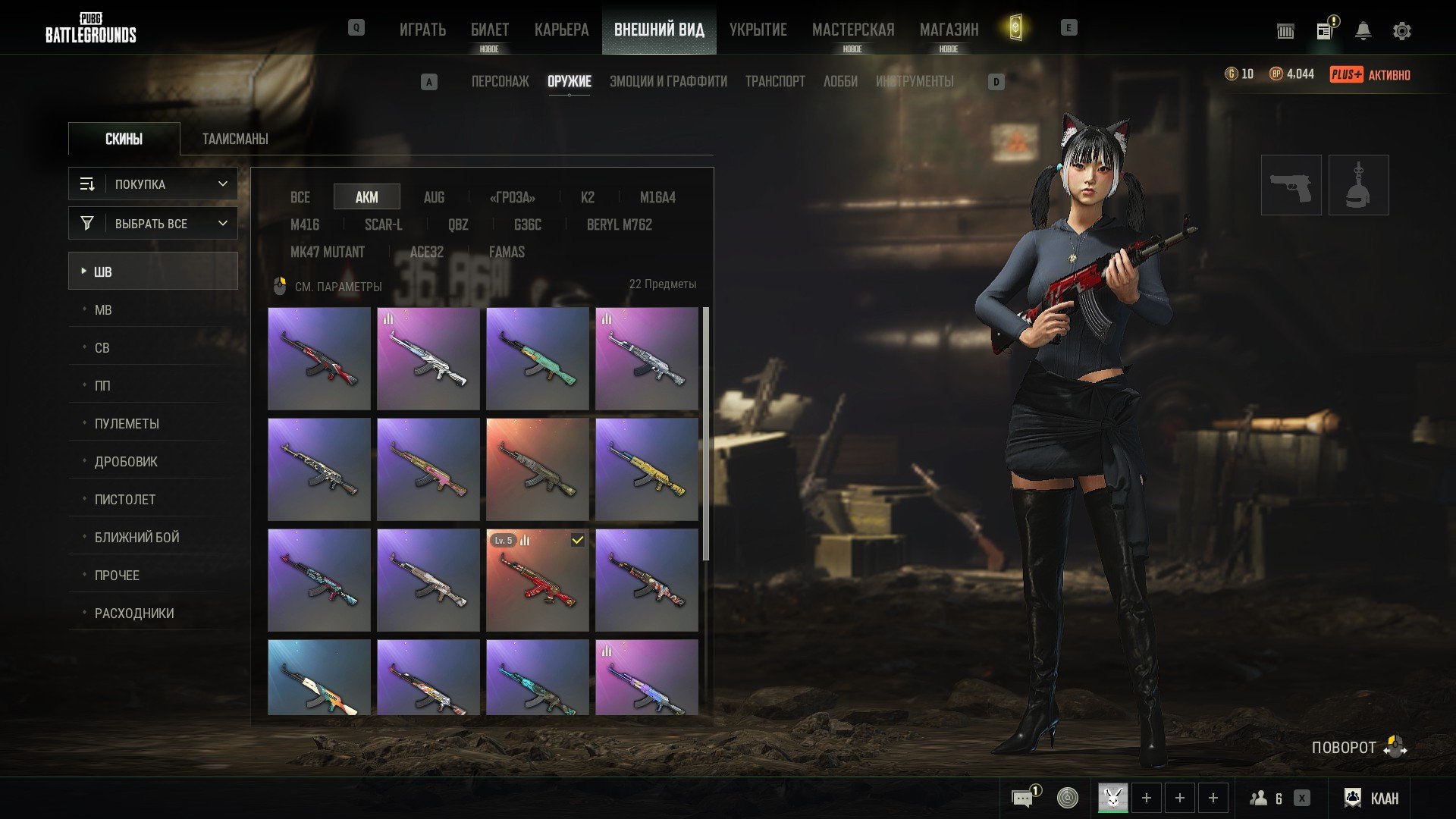Click СМ. ПАРАМЕТРЫ link
1456x819 pixels.
[337, 287]
